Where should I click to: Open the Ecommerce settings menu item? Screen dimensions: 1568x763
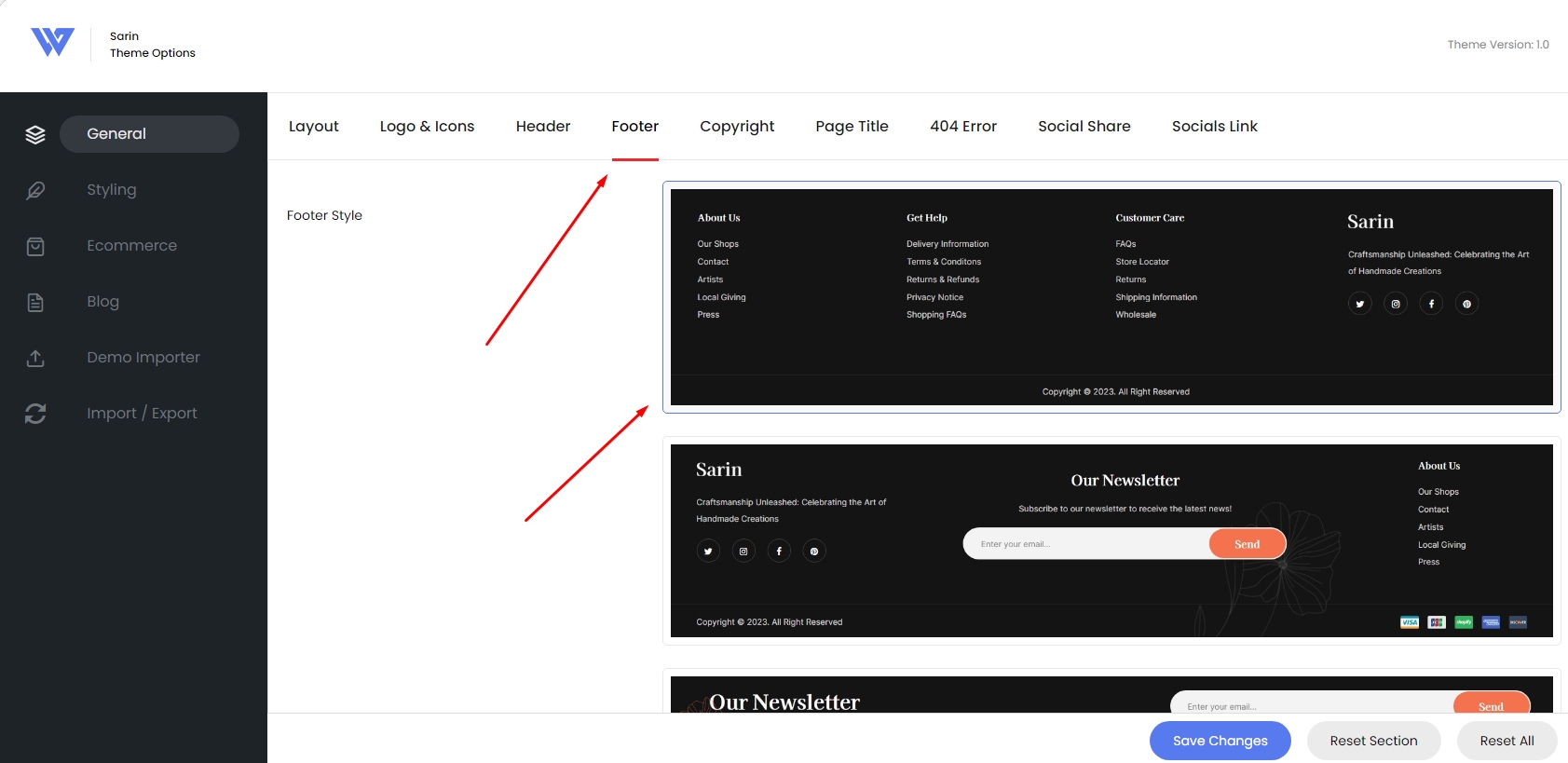(131, 246)
